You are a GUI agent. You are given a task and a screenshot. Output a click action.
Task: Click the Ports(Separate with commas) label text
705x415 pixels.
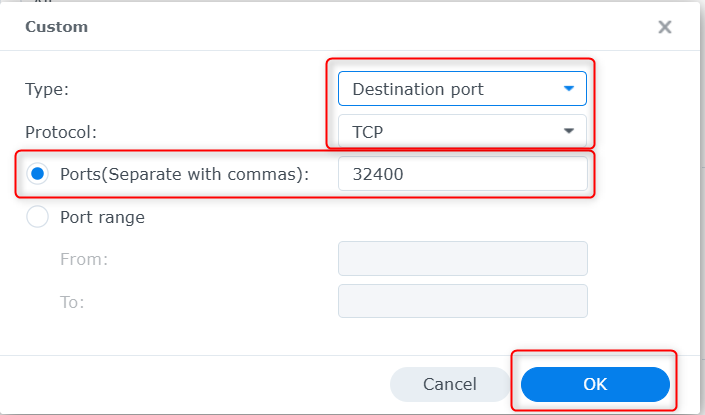point(183,174)
